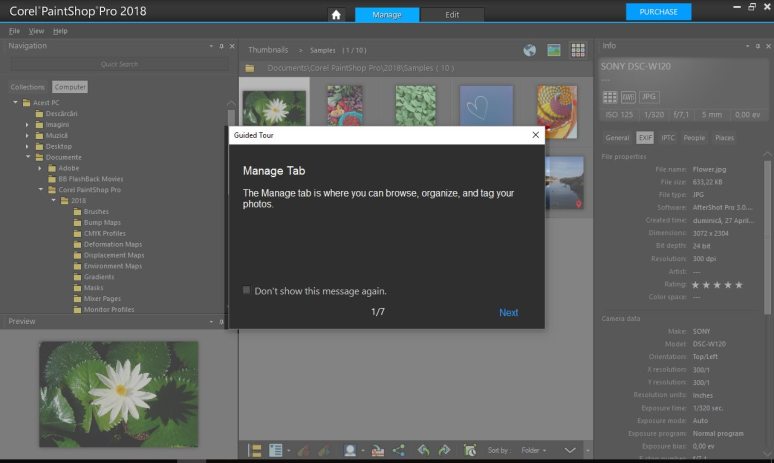Rotate the photo left
The image size is (774, 463).
(x=423, y=450)
